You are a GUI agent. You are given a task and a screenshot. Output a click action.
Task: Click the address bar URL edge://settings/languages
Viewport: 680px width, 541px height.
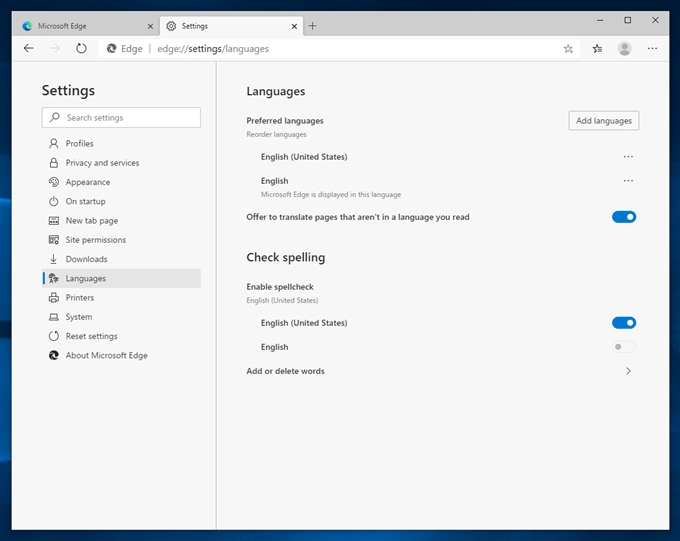pyautogui.click(x=213, y=49)
